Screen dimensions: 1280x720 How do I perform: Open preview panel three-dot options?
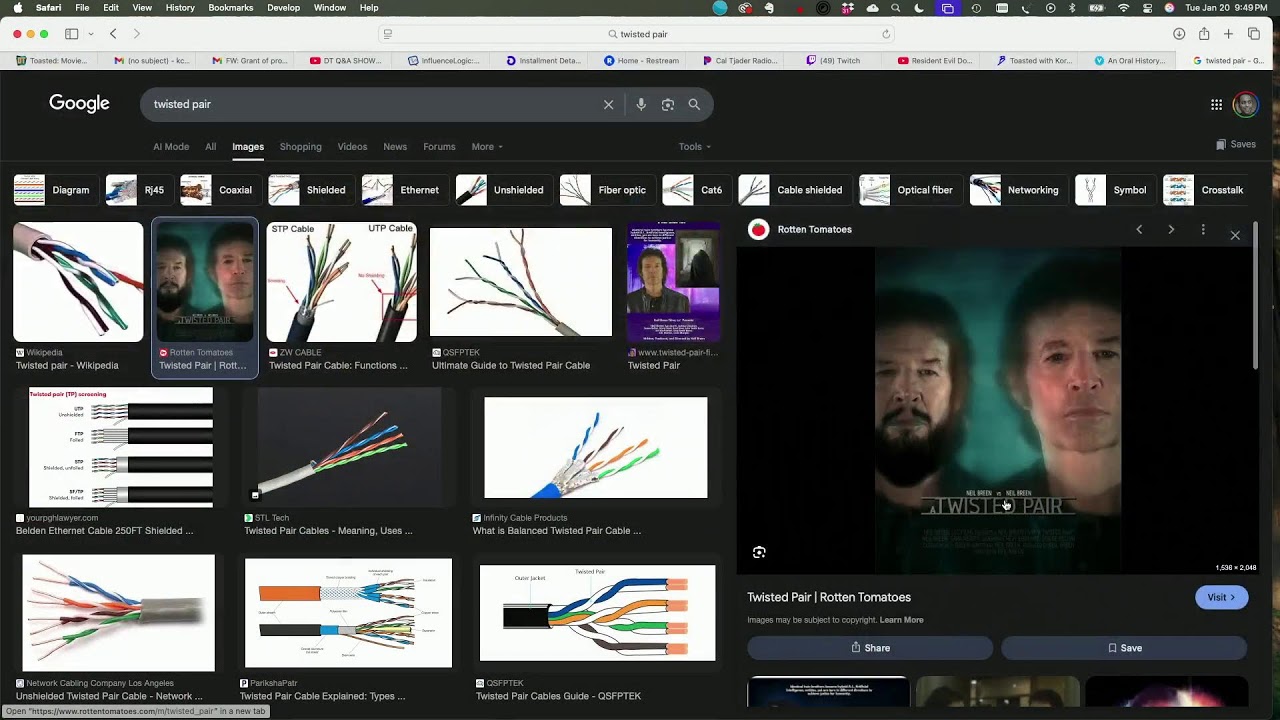[x=1203, y=229]
